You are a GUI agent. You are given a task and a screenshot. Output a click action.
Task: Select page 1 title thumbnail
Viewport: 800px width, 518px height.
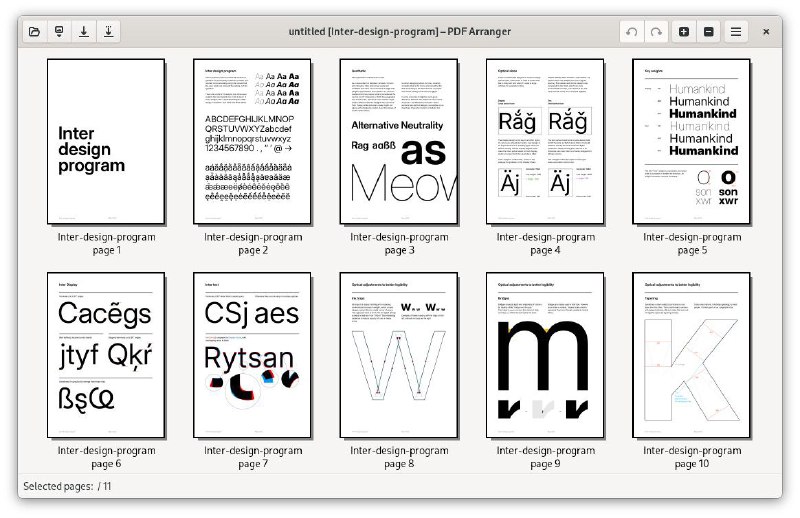point(105,141)
